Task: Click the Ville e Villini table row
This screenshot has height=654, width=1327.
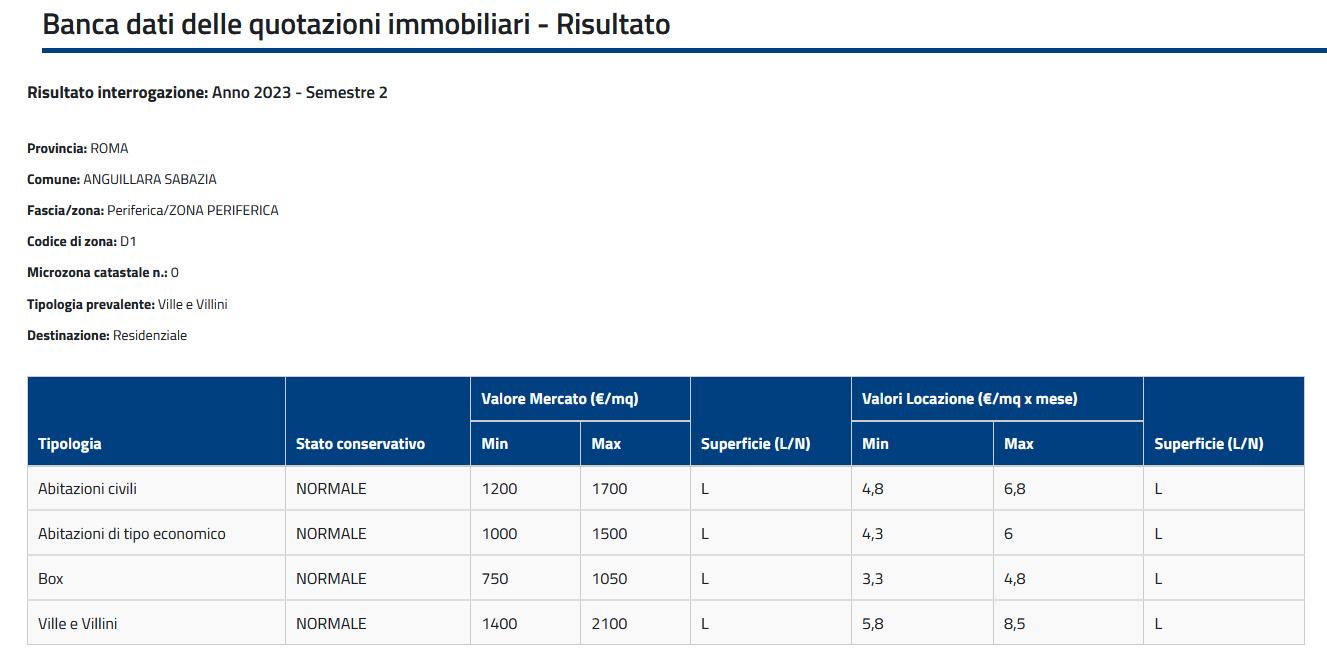Action: [x=666, y=623]
